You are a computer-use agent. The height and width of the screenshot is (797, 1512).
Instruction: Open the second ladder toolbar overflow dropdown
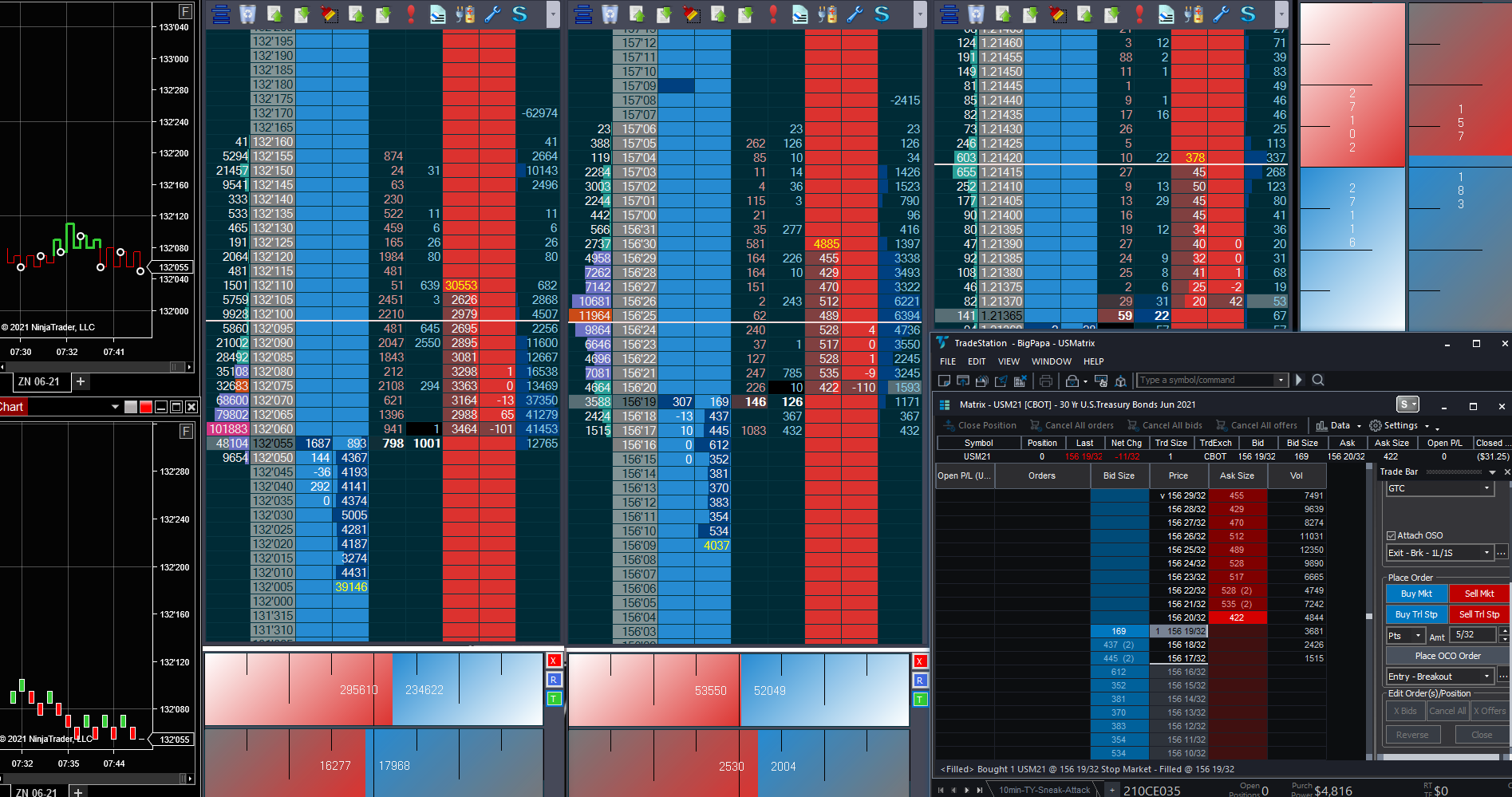[x=920, y=14]
